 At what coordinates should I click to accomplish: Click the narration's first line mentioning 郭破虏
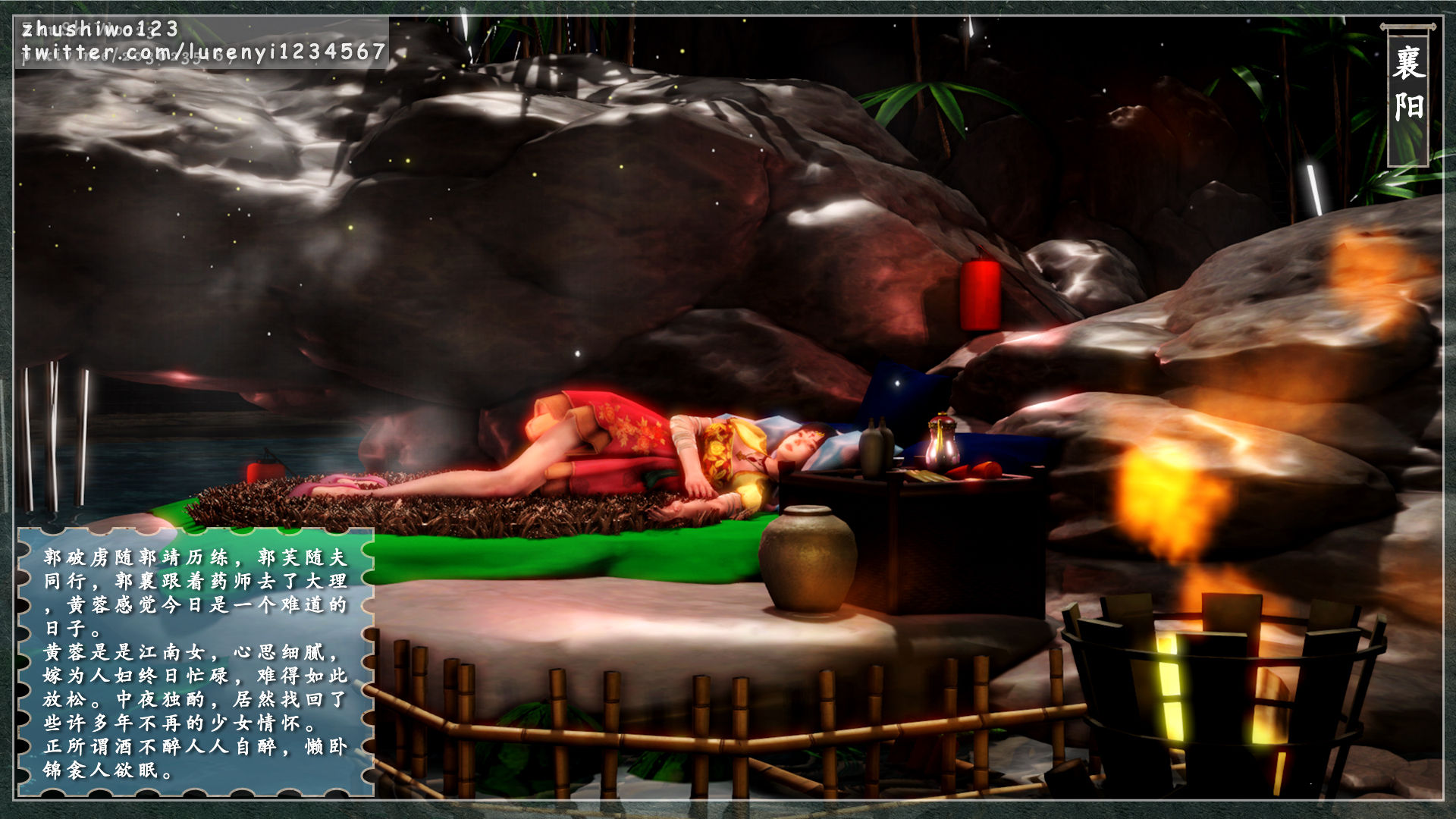click(x=196, y=558)
